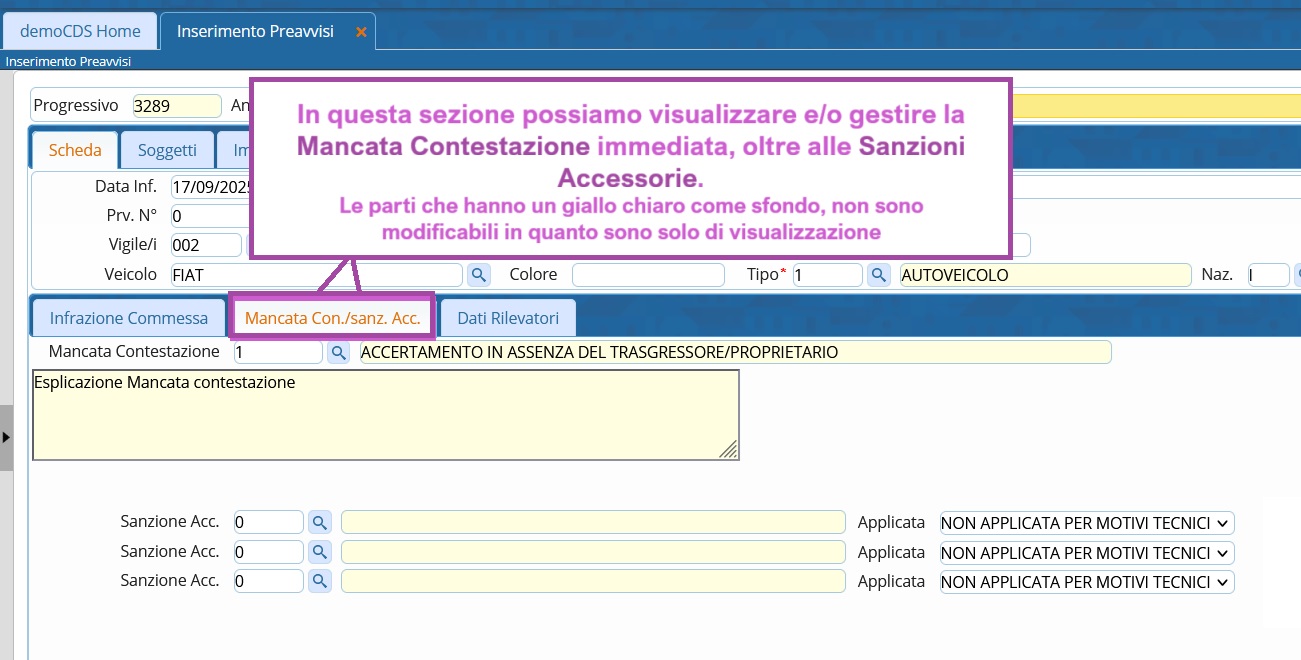Open the Dati Rilevatori tab
This screenshot has height=660, width=1301.
tap(507, 318)
